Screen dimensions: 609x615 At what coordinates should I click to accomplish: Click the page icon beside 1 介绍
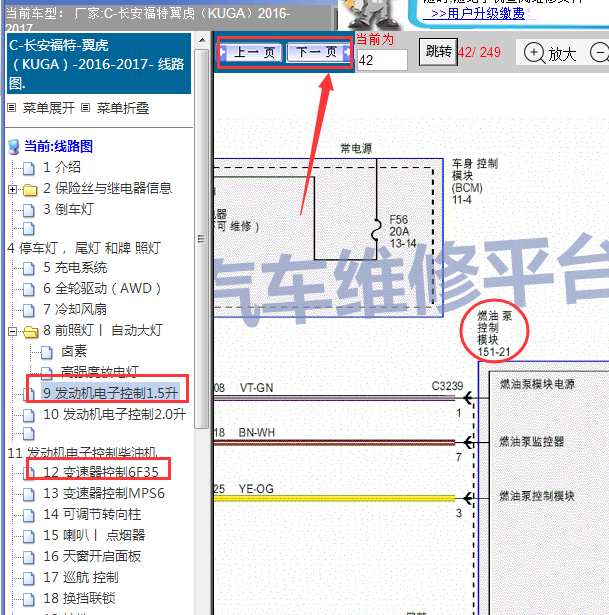(x=29, y=168)
